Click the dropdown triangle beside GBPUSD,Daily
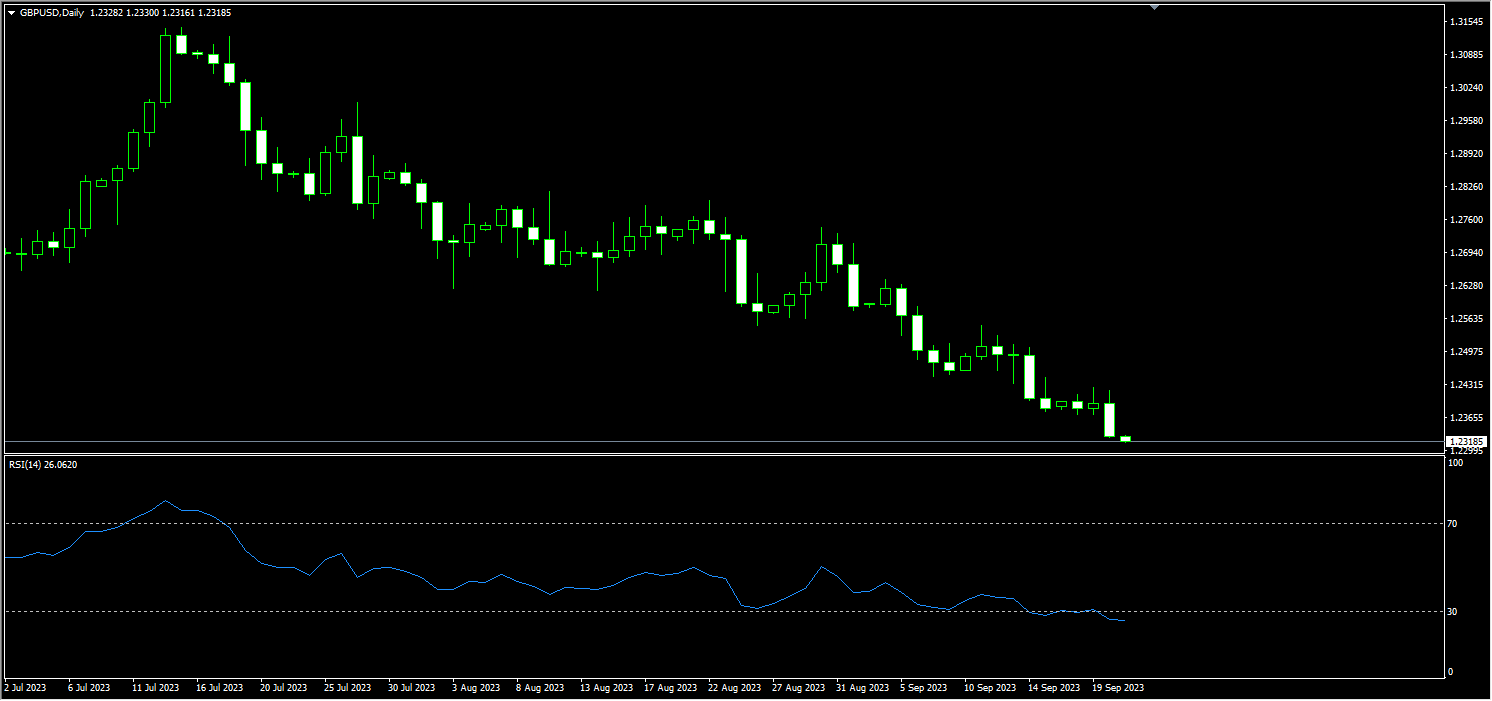1492x701 pixels. (12, 12)
